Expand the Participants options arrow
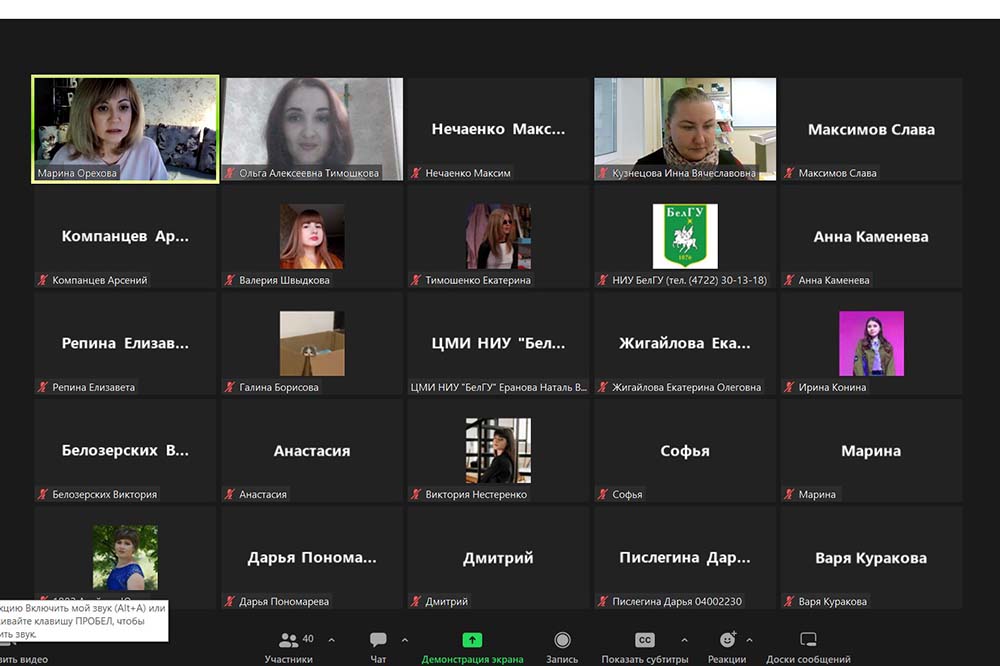 tap(332, 639)
